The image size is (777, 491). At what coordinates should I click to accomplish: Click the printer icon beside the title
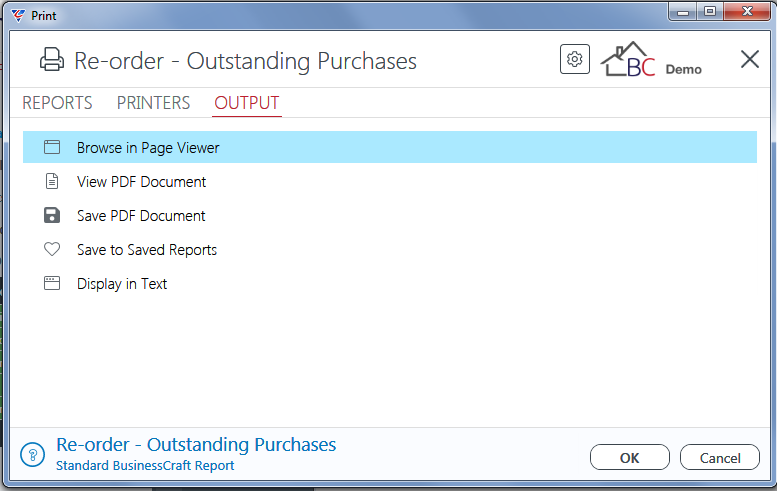(52, 60)
